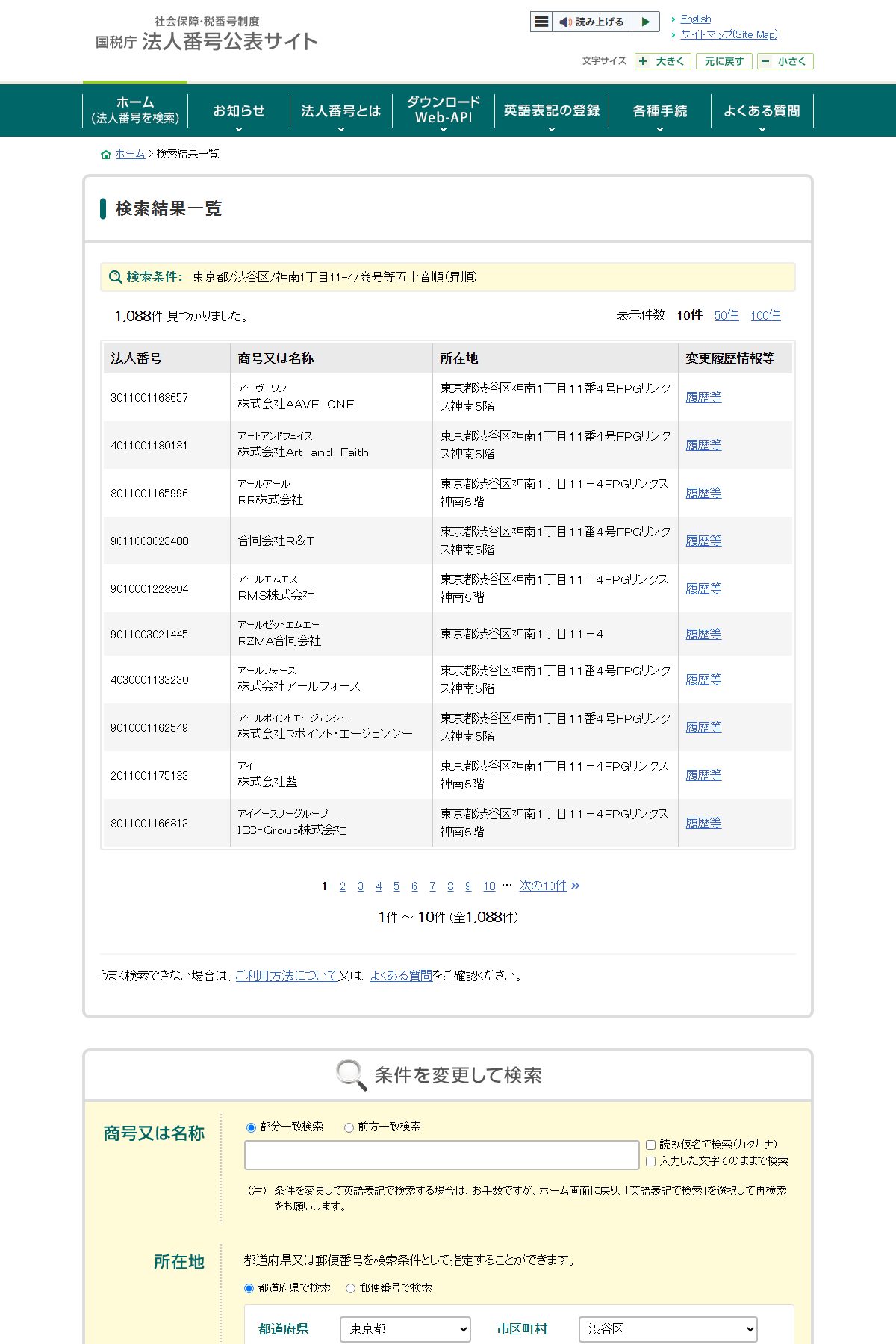This screenshot has height=1344, width=896.
Task: Open 履歴等 for 株式会社Art and Faith
Action: pyautogui.click(x=704, y=445)
